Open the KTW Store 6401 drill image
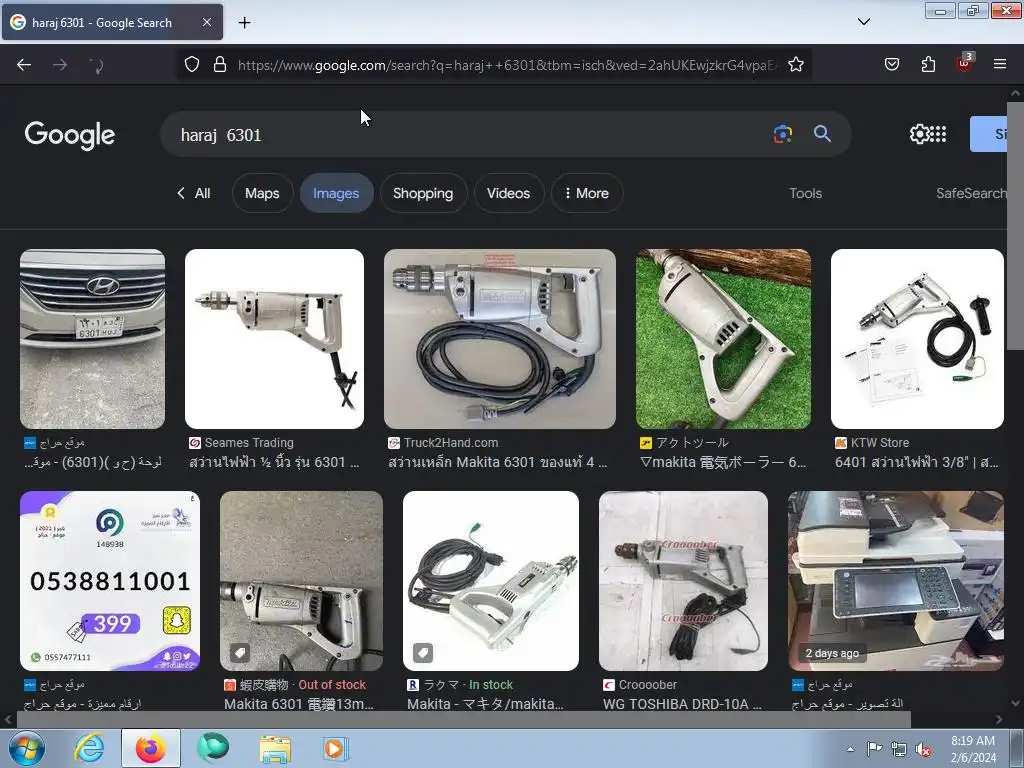Image resolution: width=1024 pixels, height=768 pixels. coord(917,339)
